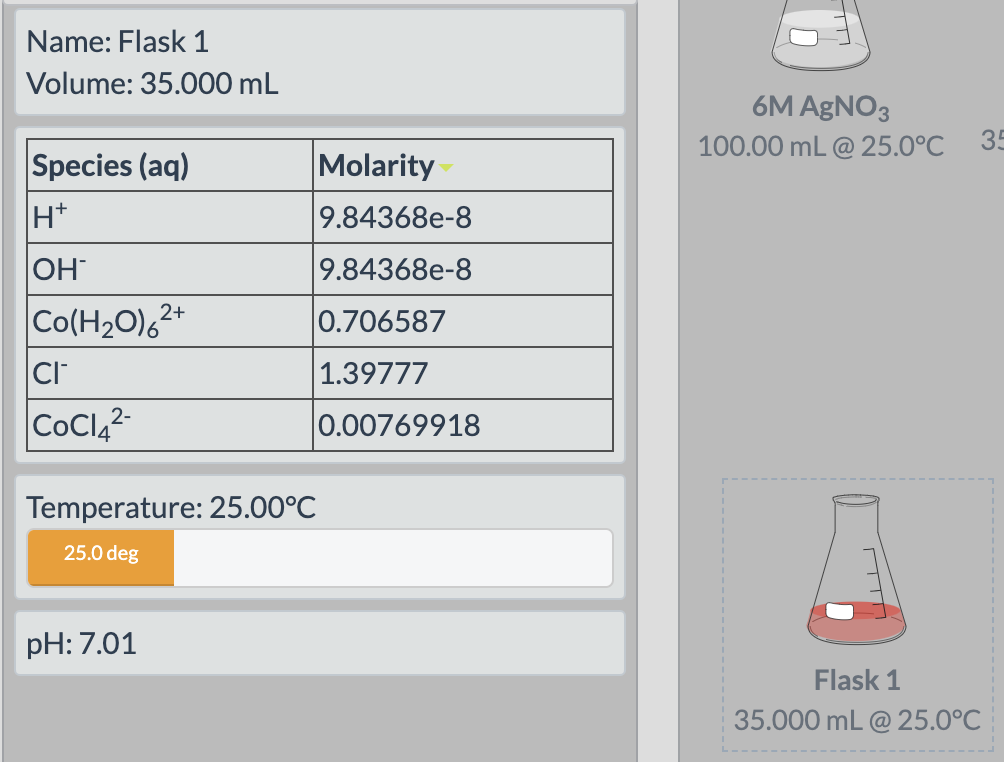Click the partially filled flask image at top

point(819,35)
